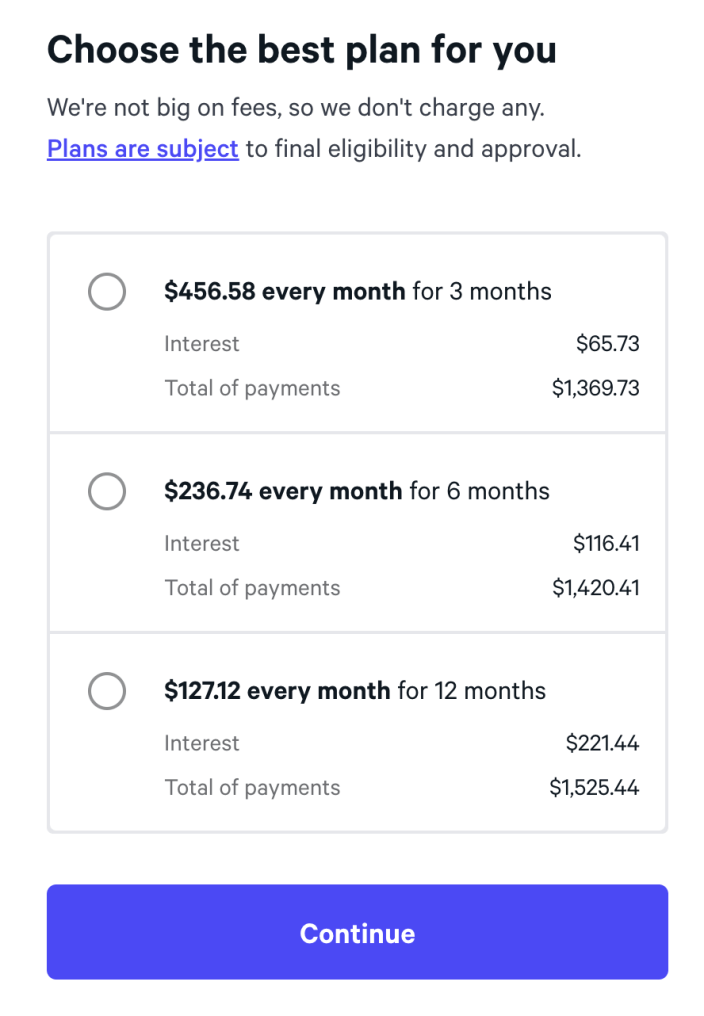Click the "$127.12 every month" plan title
This screenshot has height=1016, width=704.
point(277,691)
